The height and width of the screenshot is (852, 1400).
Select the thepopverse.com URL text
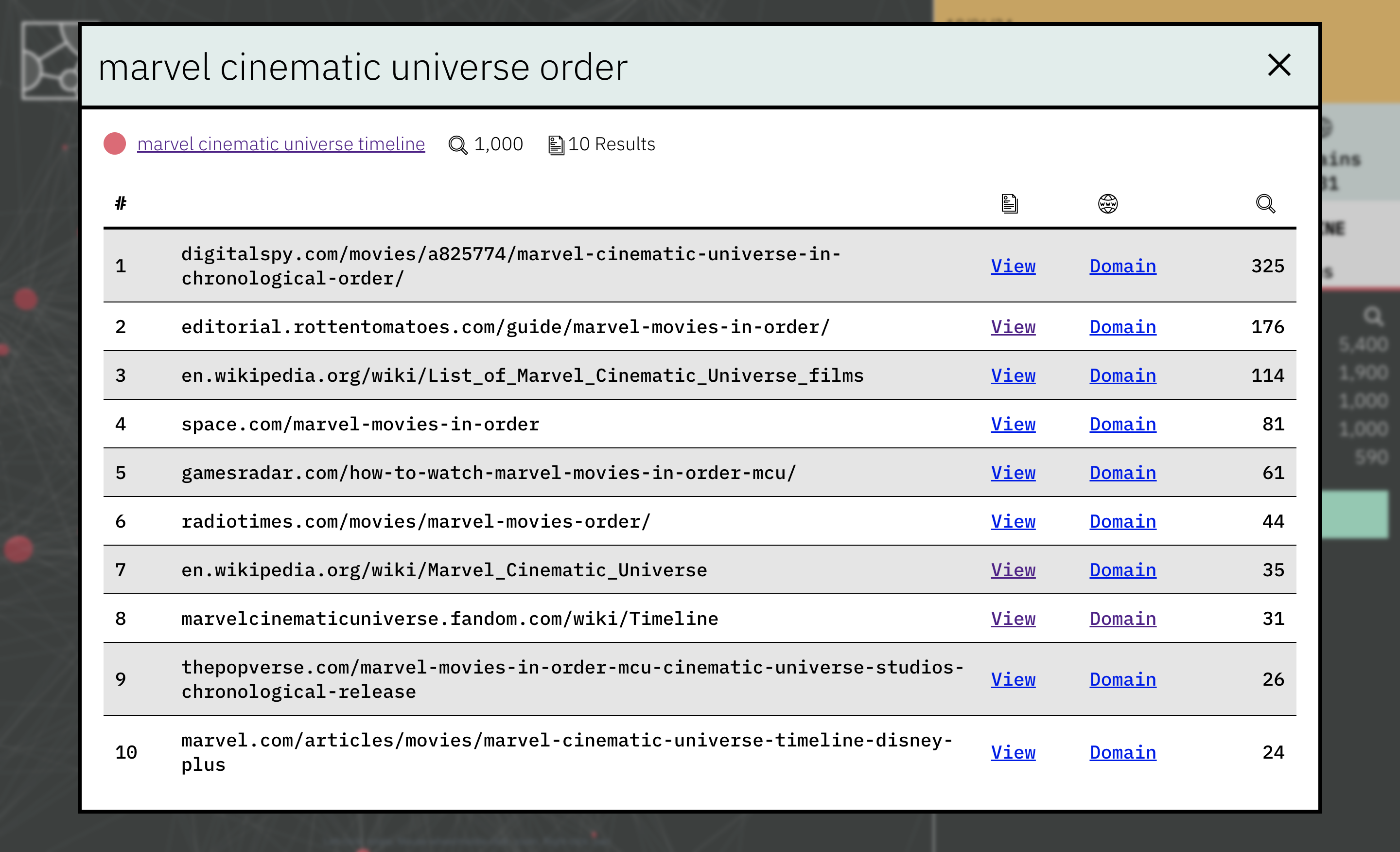click(572, 679)
